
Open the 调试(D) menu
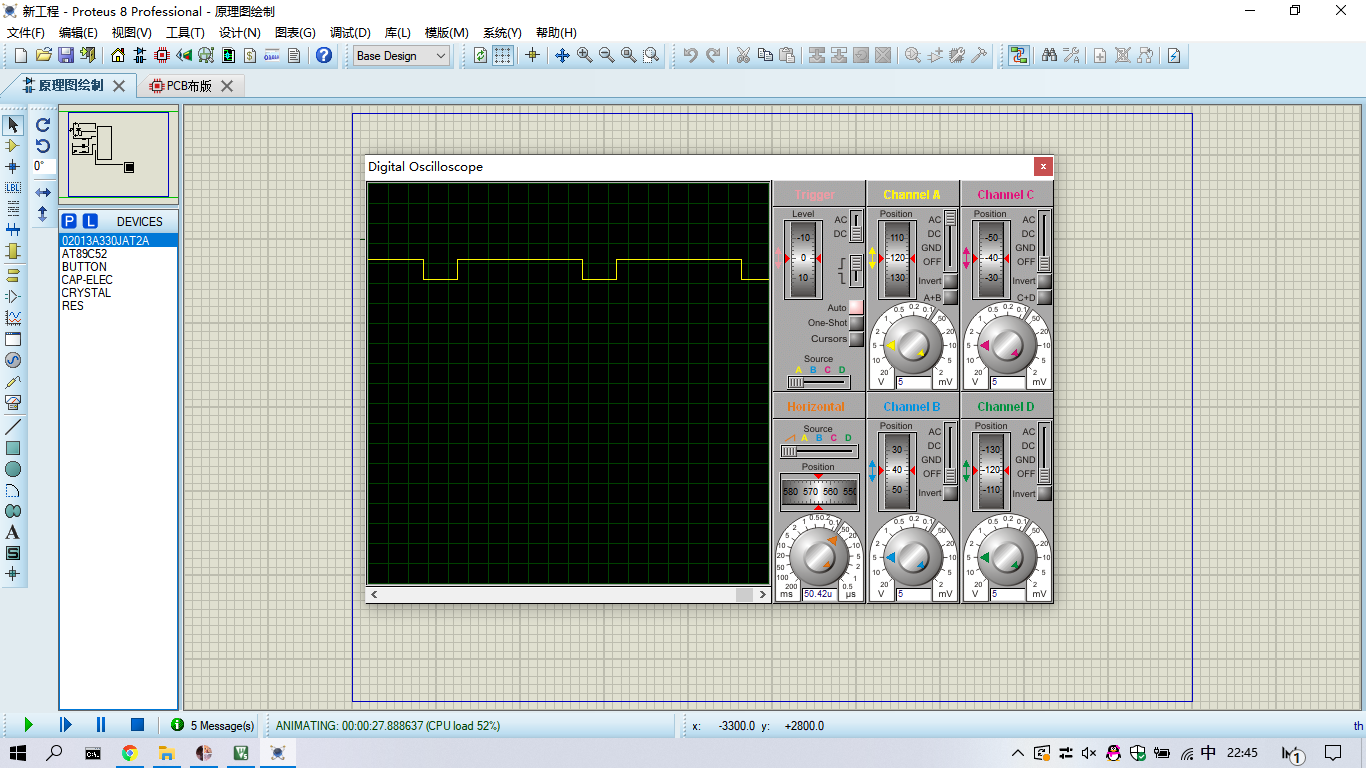[350, 33]
